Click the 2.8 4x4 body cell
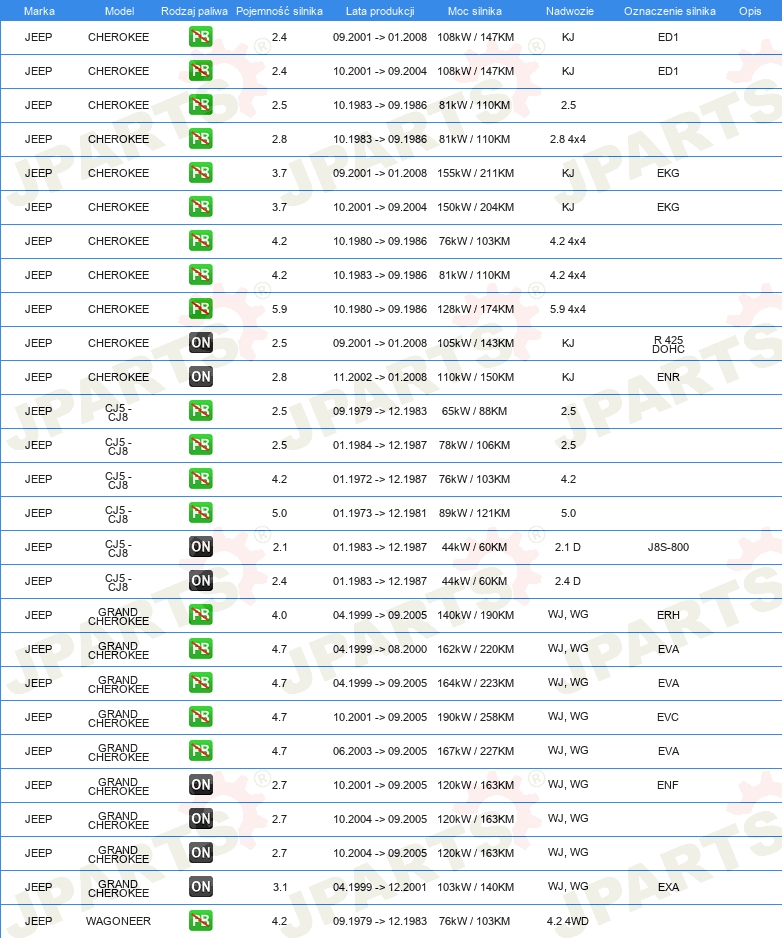The image size is (782, 938). pos(568,139)
